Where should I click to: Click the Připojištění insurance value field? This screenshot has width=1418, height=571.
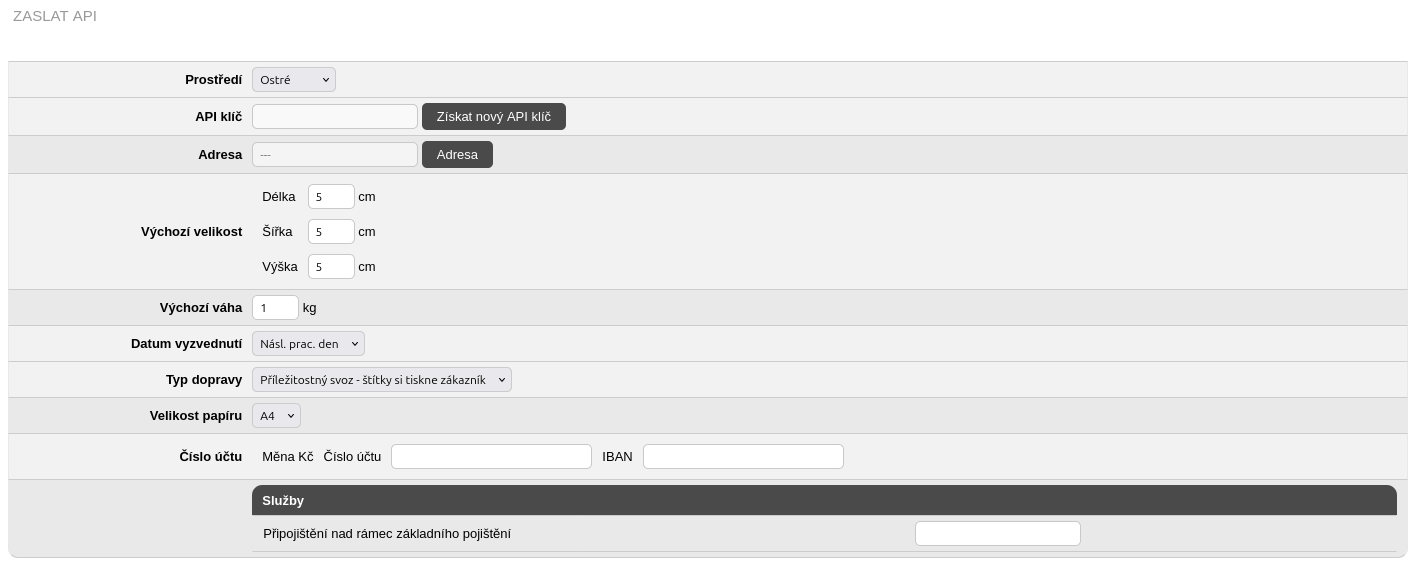(997, 534)
